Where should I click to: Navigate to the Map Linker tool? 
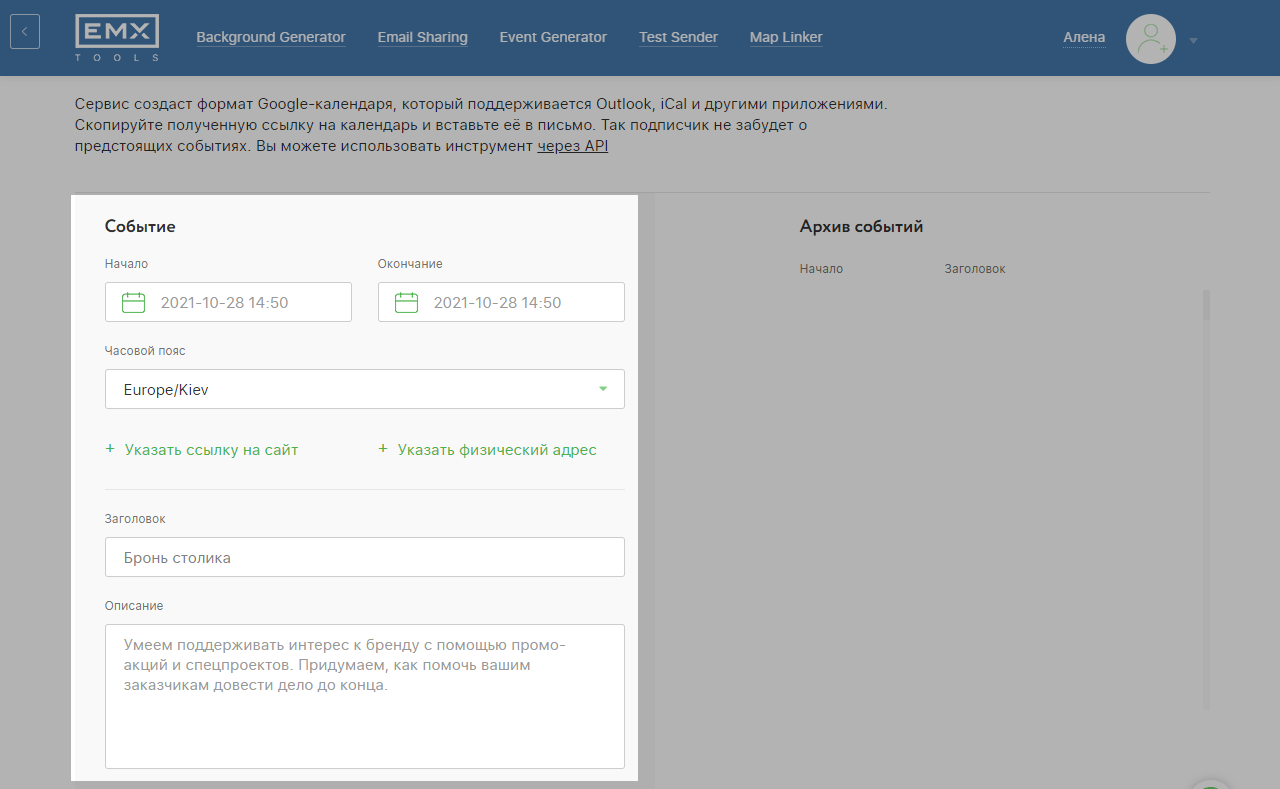pos(786,37)
